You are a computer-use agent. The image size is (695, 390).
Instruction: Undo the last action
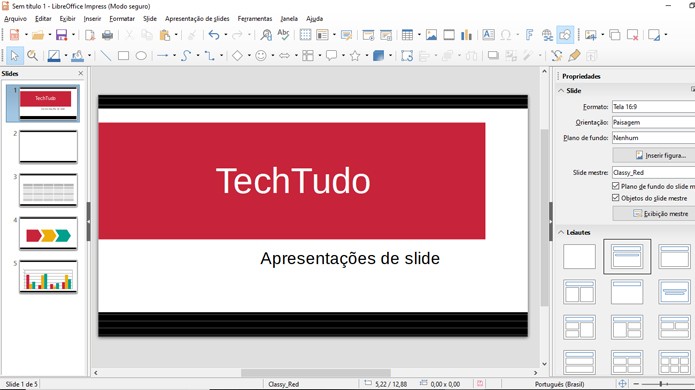click(214, 35)
